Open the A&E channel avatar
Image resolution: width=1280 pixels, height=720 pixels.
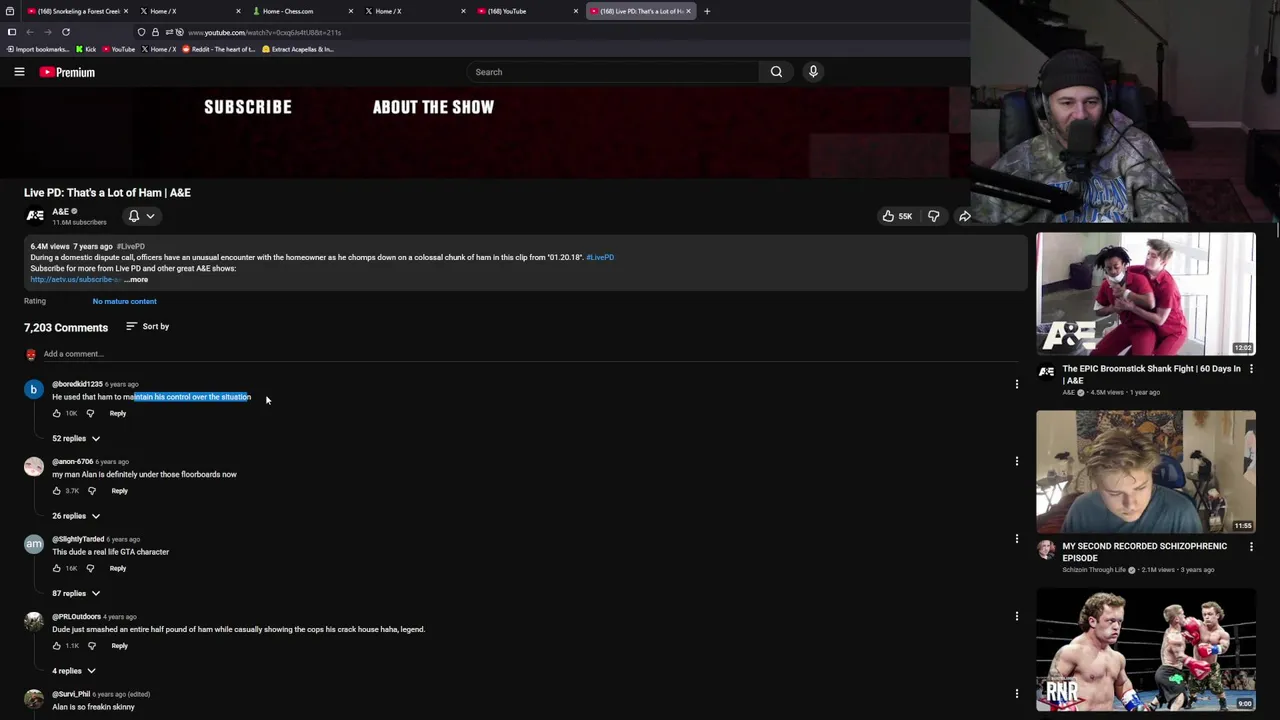click(35, 216)
